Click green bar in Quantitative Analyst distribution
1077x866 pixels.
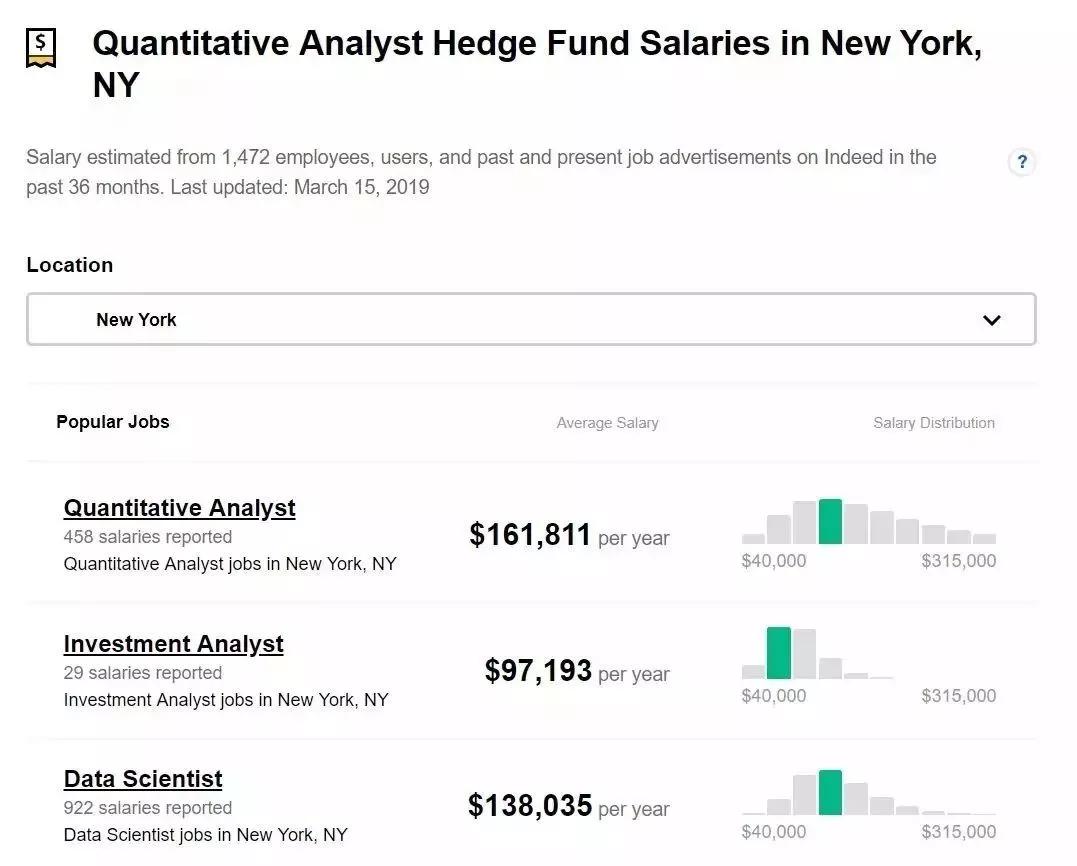point(830,522)
